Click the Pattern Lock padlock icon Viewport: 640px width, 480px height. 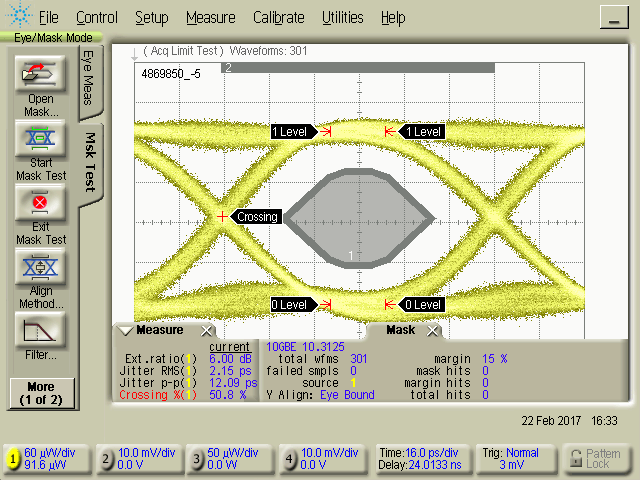(x=575, y=457)
